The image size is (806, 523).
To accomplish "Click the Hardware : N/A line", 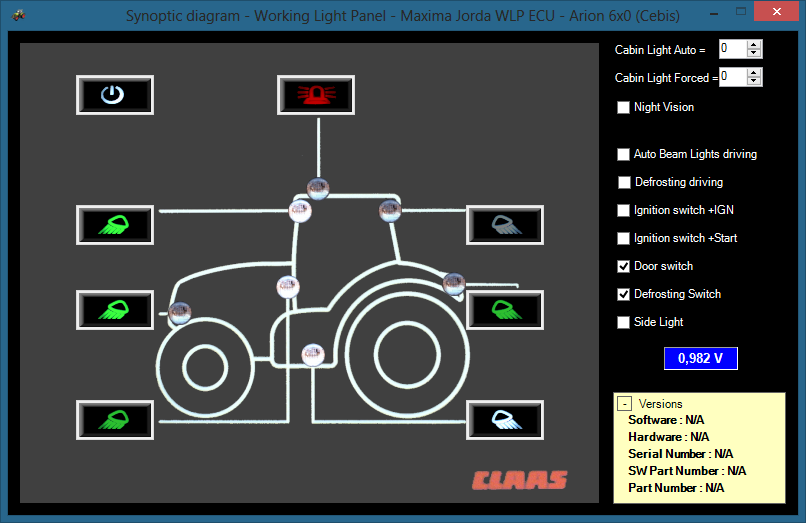I will (668, 437).
